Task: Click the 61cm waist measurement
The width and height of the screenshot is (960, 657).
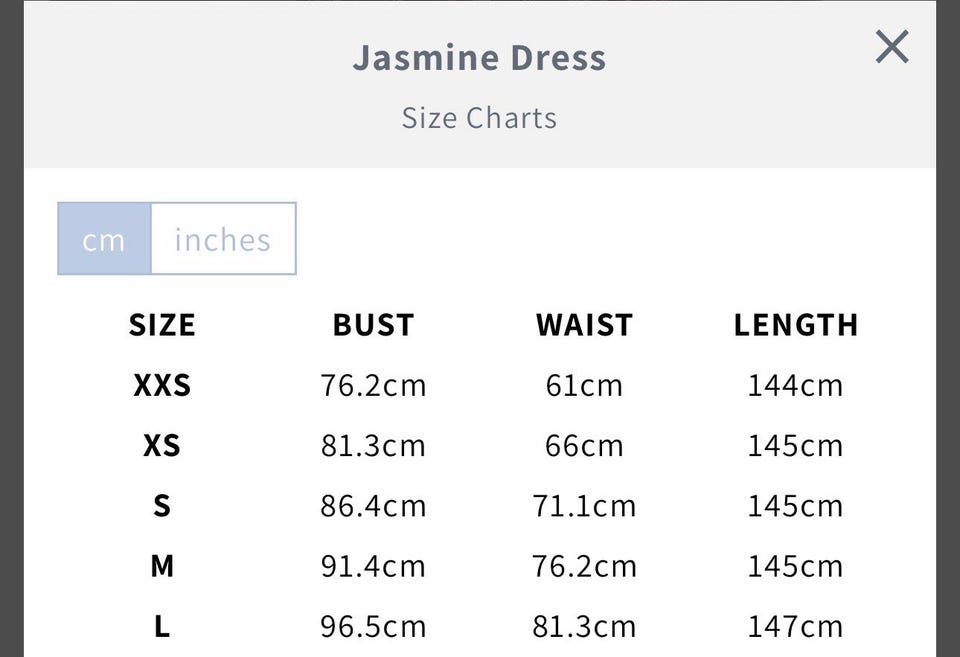Action: pyautogui.click(x=584, y=385)
